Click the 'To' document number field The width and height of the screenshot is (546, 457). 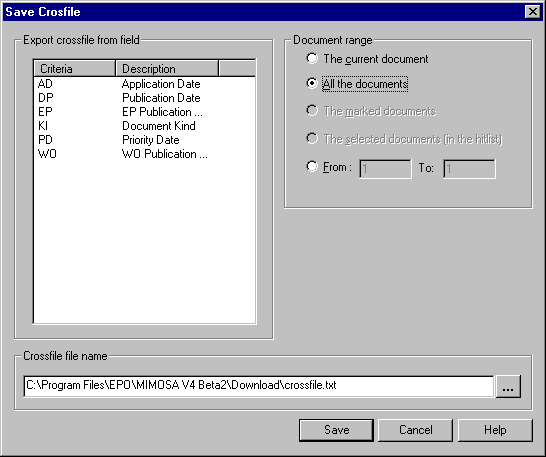coord(469,169)
